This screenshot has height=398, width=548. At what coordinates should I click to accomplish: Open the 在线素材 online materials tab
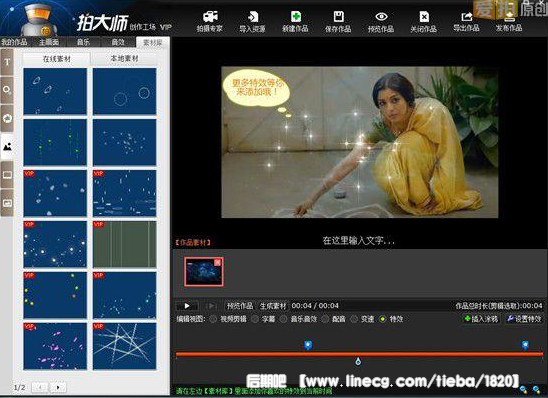point(57,59)
